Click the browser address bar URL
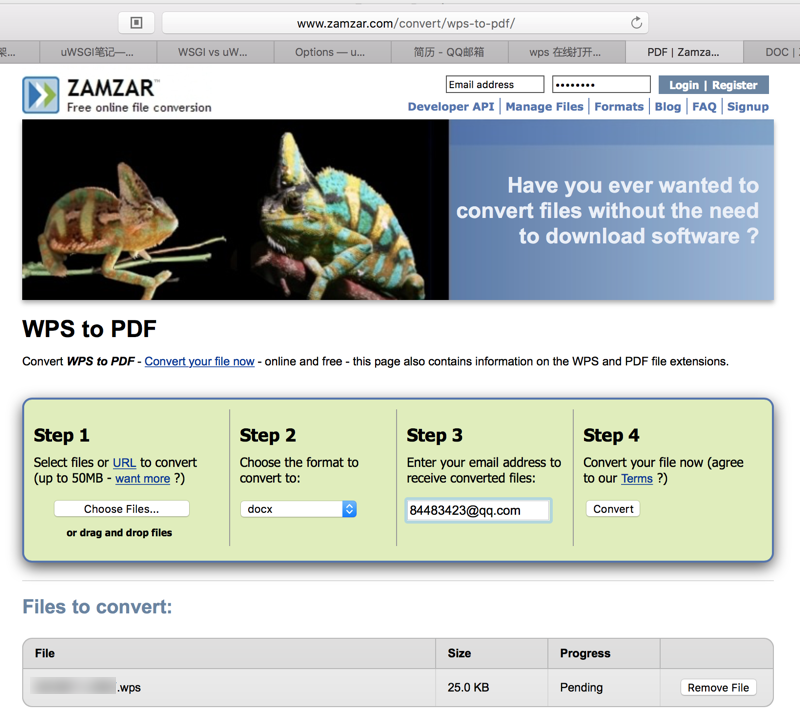800x723 pixels. click(406, 23)
